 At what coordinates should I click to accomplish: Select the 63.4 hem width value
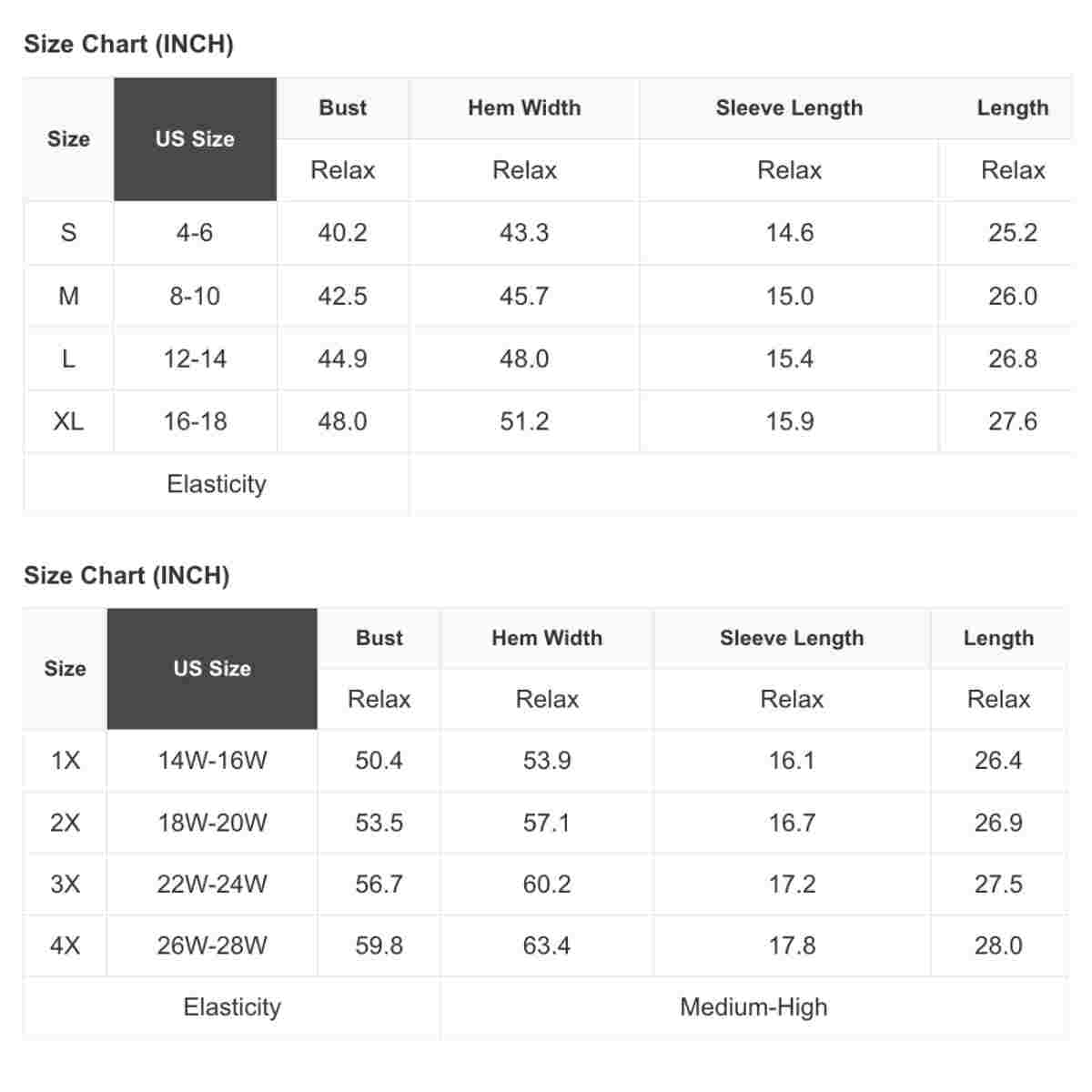(547, 946)
